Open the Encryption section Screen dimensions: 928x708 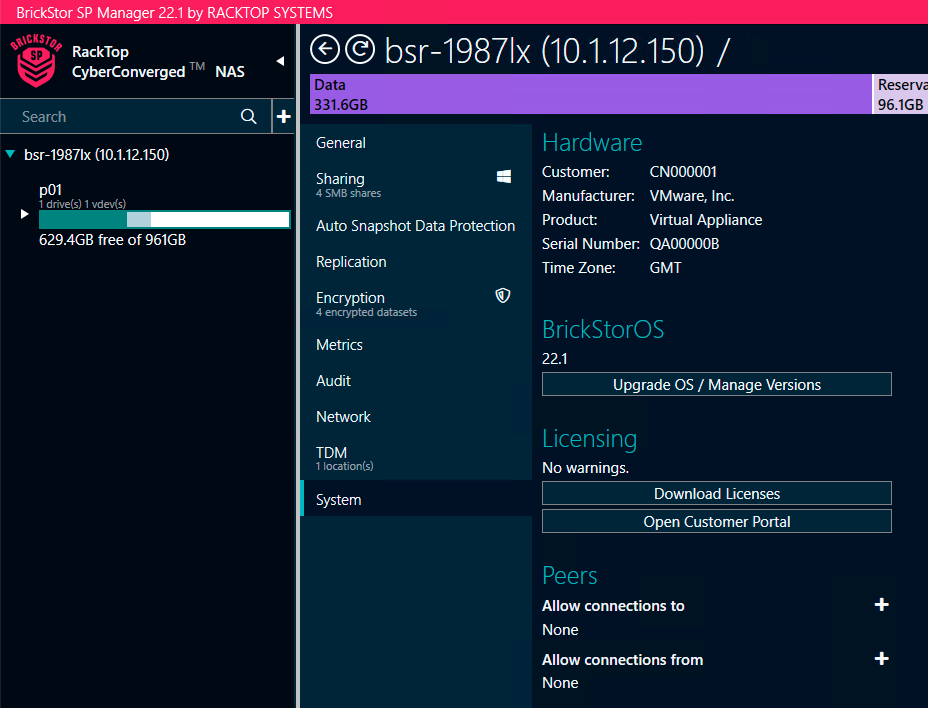pyautogui.click(x=416, y=303)
